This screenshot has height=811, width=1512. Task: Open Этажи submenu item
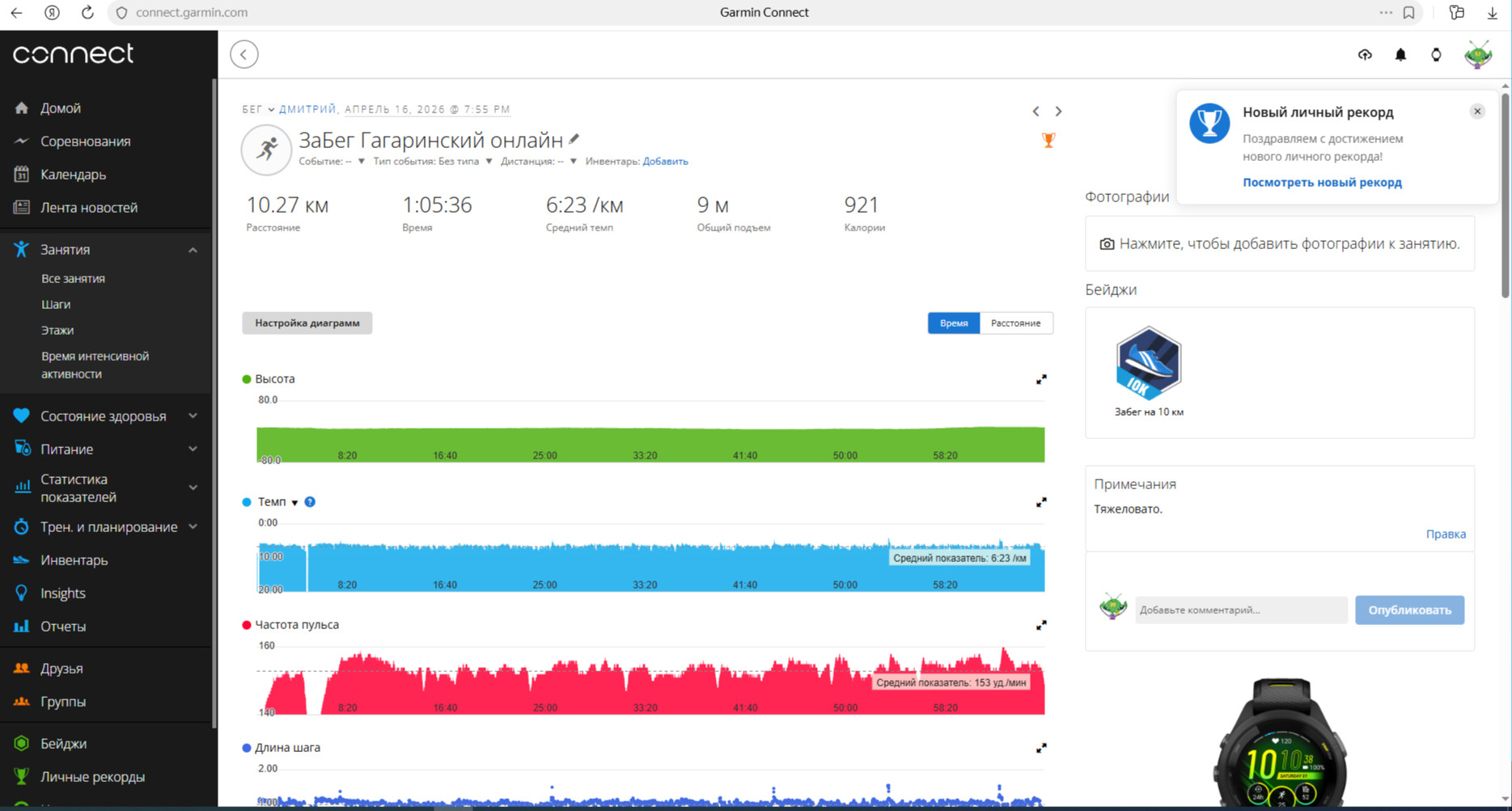tap(57, 330)
